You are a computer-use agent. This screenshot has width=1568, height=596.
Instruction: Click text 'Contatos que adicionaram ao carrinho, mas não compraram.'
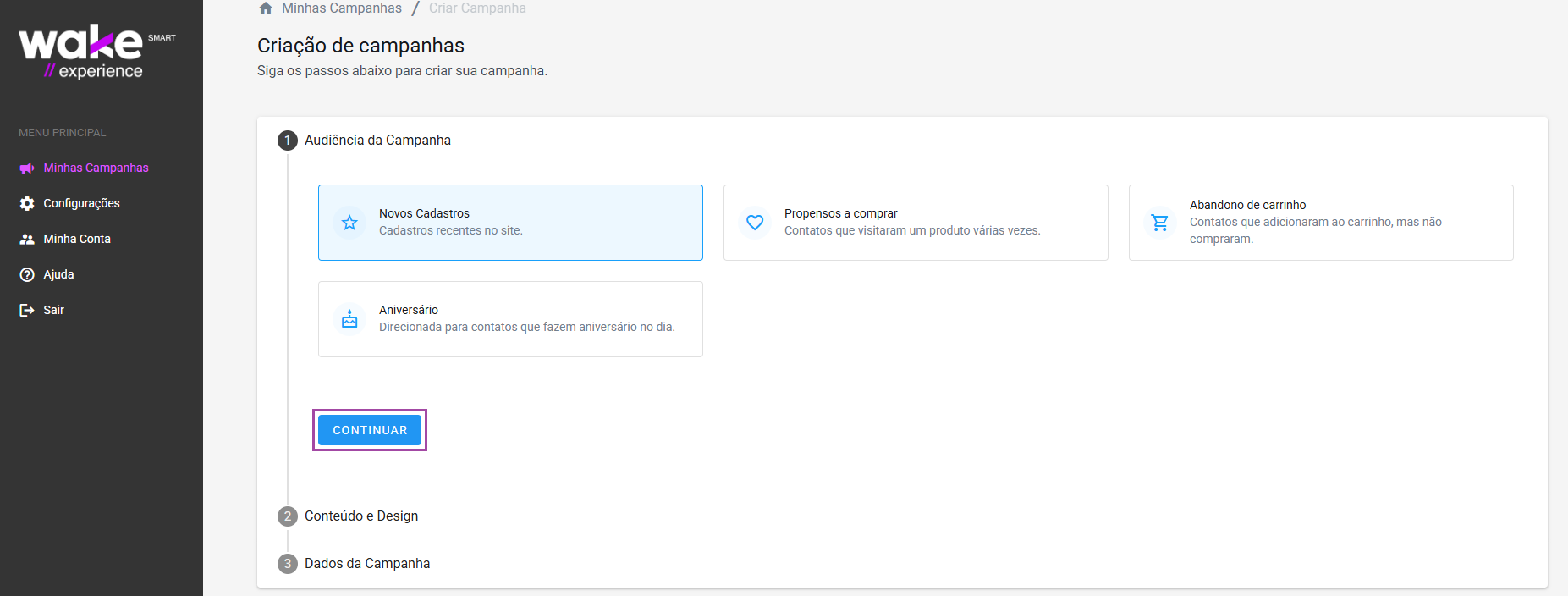pos(1316,230)
